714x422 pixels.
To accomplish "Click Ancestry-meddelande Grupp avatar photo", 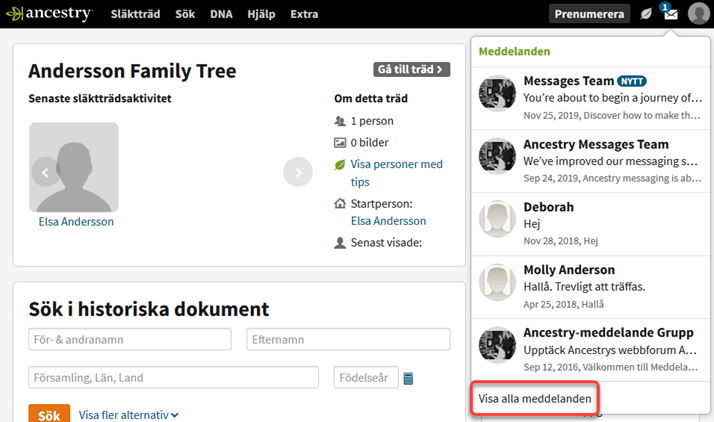I will click(x=497, y=345).
